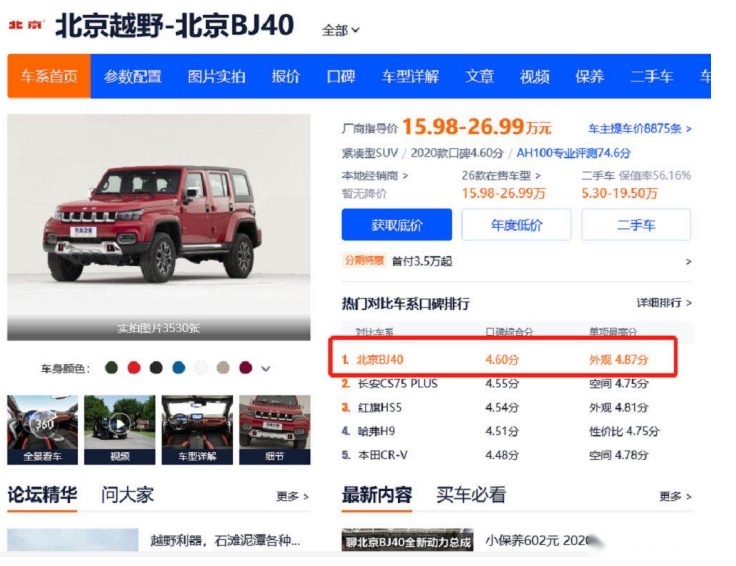Open the 越野利器，石滩泥潭 forum post

pos(225,541)
